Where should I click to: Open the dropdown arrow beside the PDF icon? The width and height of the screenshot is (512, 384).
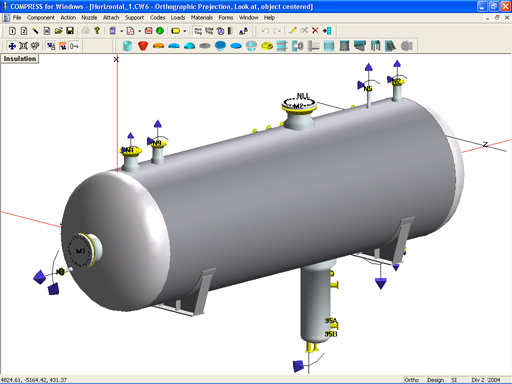pyautogui.click(x=139, y=31)
